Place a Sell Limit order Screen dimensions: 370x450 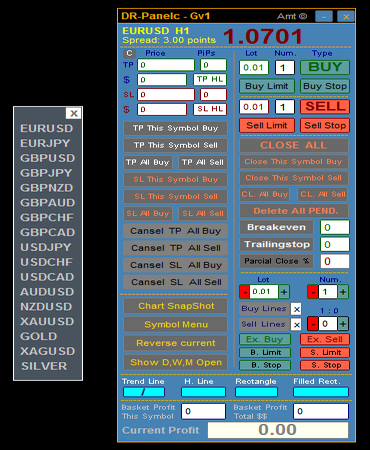267,125
